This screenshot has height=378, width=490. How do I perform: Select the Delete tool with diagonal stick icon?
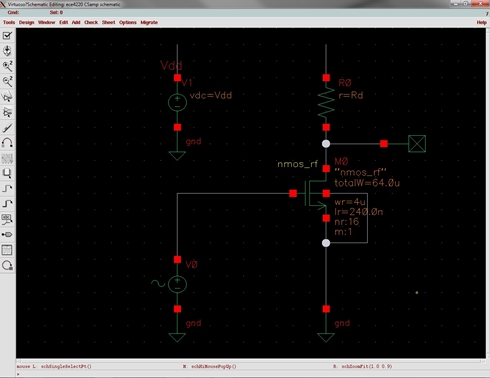point(7,128)
